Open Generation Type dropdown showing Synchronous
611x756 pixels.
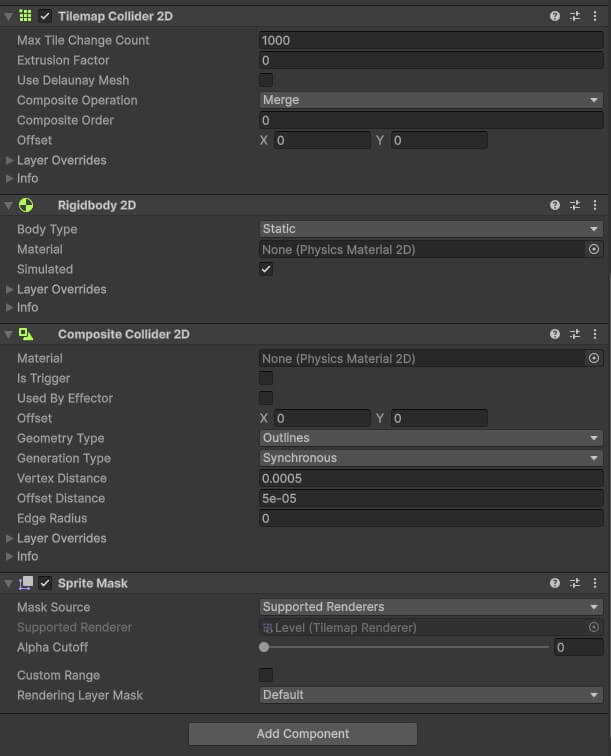tap(431, 458)
